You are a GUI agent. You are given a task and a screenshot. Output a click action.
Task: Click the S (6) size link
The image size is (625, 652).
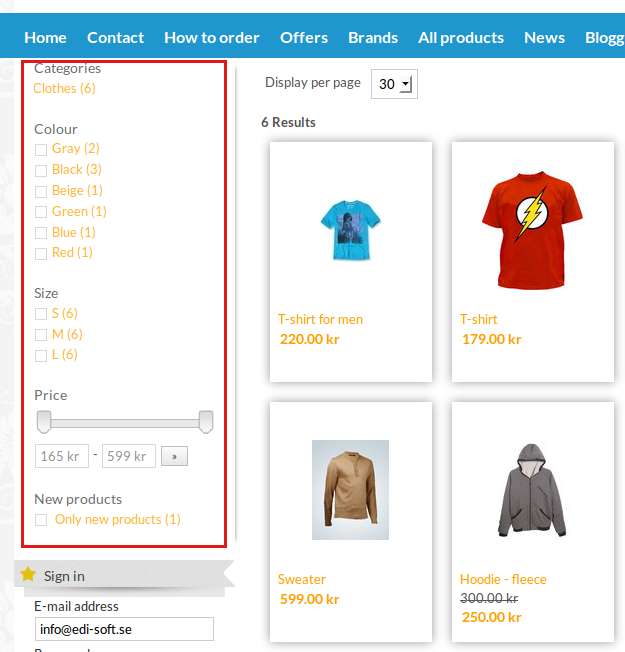point(65,313)
